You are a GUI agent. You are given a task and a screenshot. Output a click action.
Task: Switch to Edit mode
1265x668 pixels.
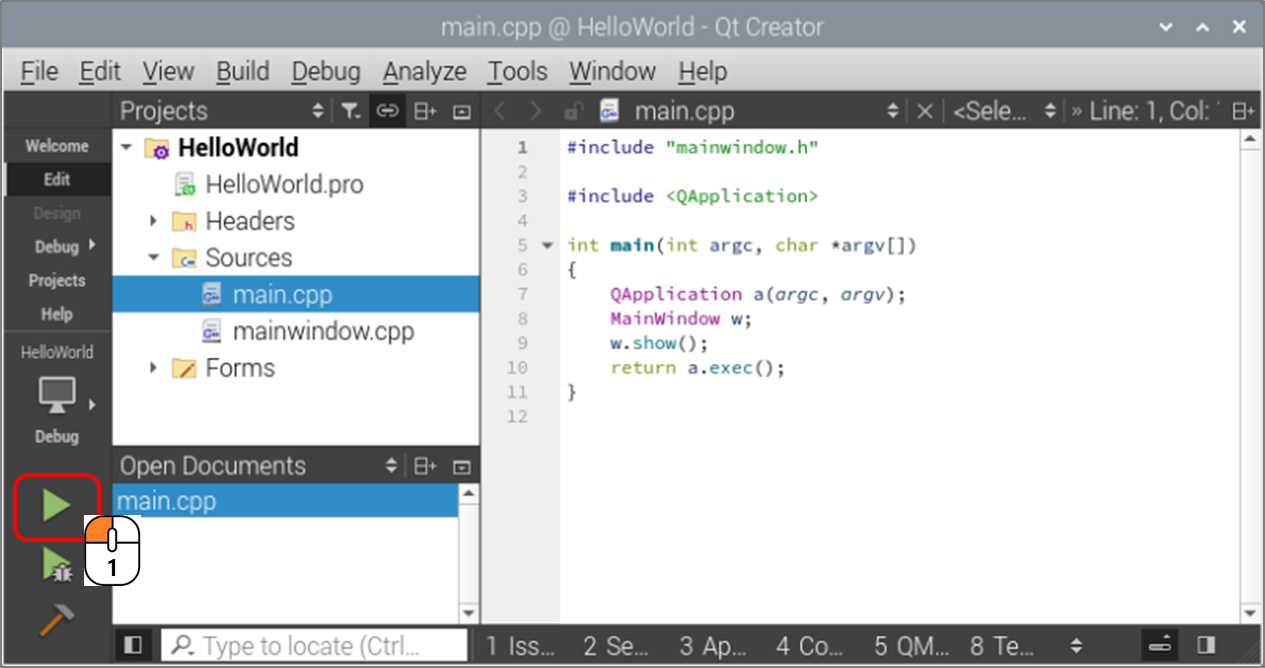[57, 180]
